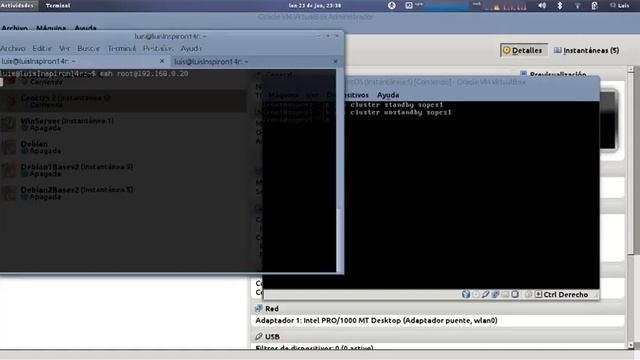The width and height of the screenshot is (640, 360).
Task: Click the Red network section icon
Action: coord(258,308)
